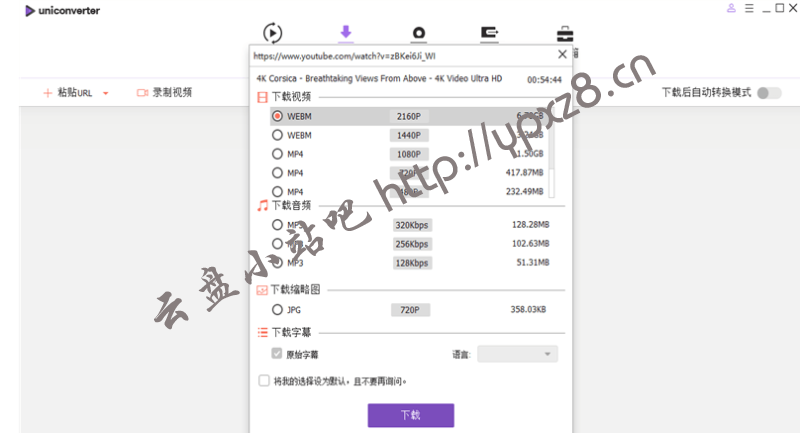Click the 51.31MB file size
This screenshot has width=800, height=433.
tap(533, 262)
